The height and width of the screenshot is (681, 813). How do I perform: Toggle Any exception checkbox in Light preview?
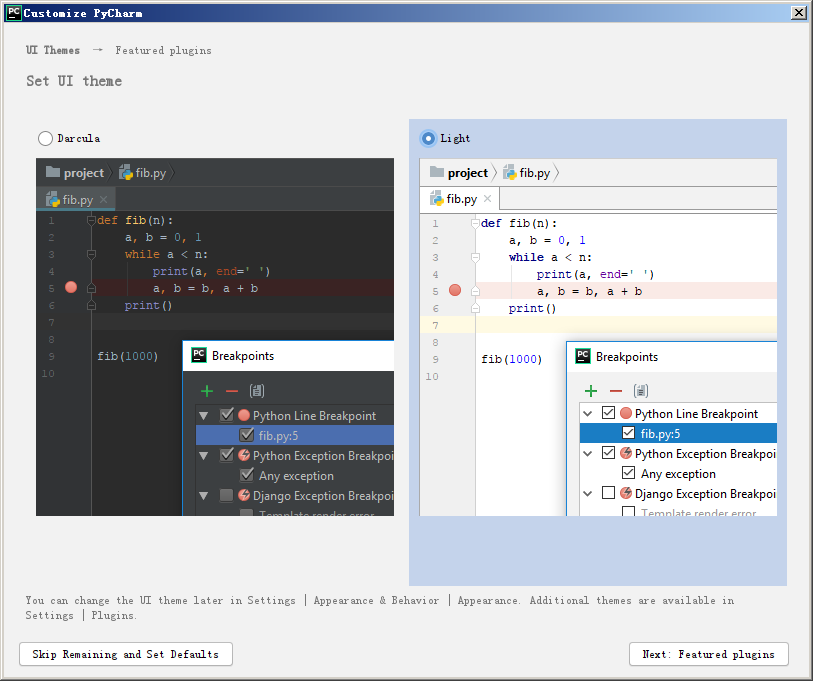(x=628, y=472)
